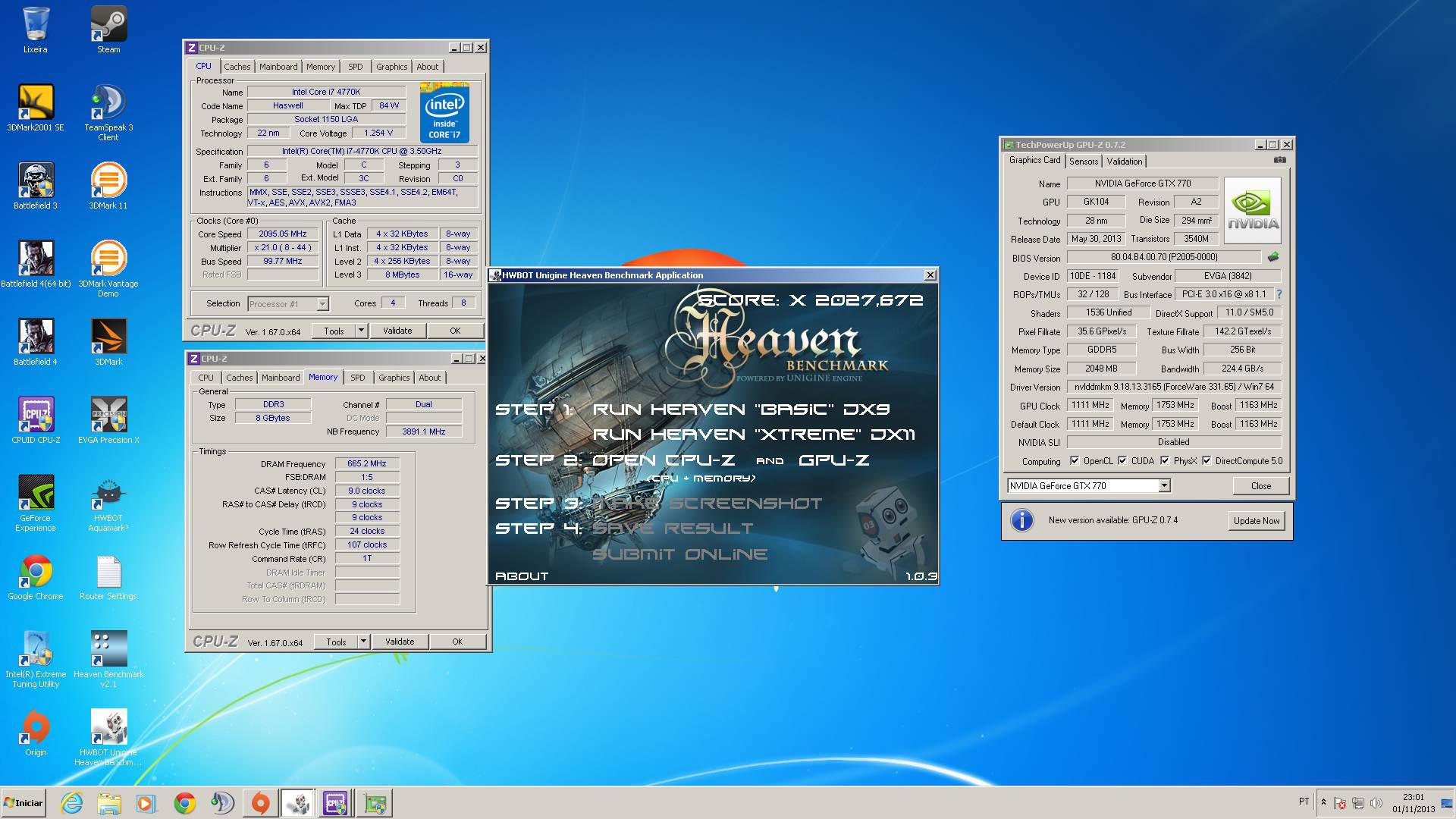Open the 3DMark Vantage Demo icon
Viewport: 1456px width, 819px height.
coord(108,269)
